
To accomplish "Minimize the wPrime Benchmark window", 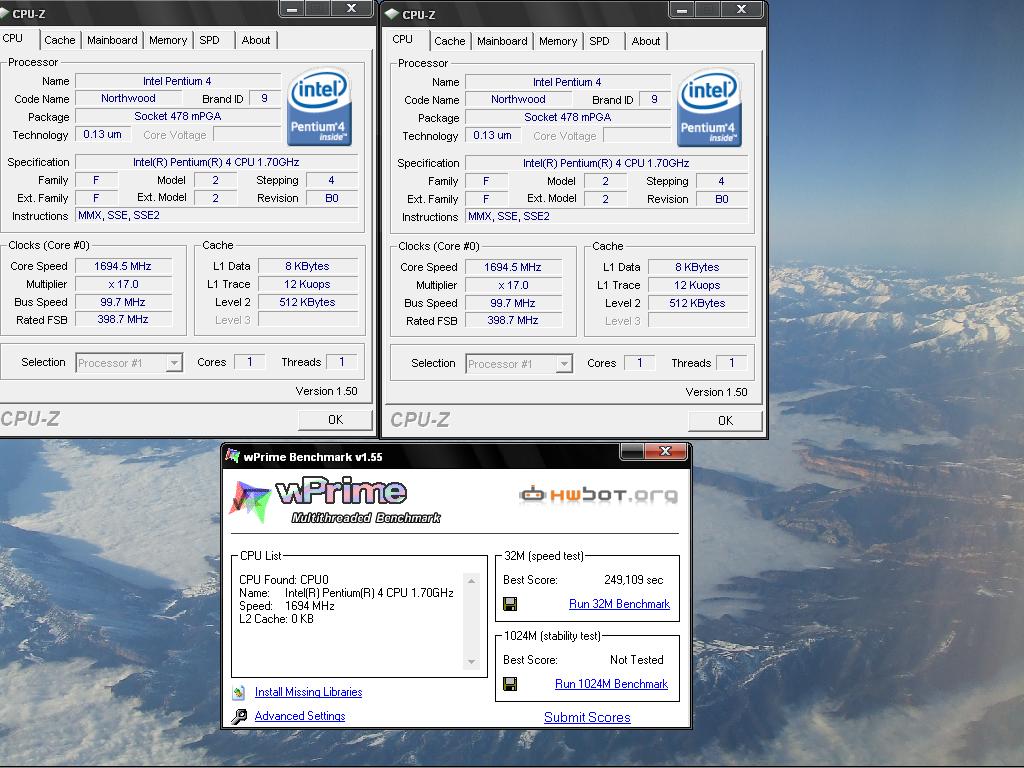I will pyautogui.click(x=632, y=451).
